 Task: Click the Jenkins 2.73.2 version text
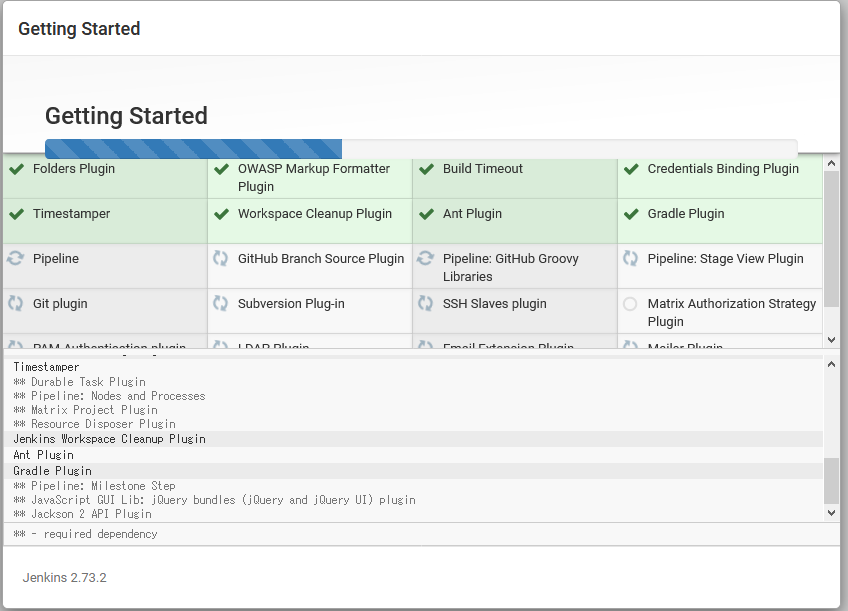(64, 577)
